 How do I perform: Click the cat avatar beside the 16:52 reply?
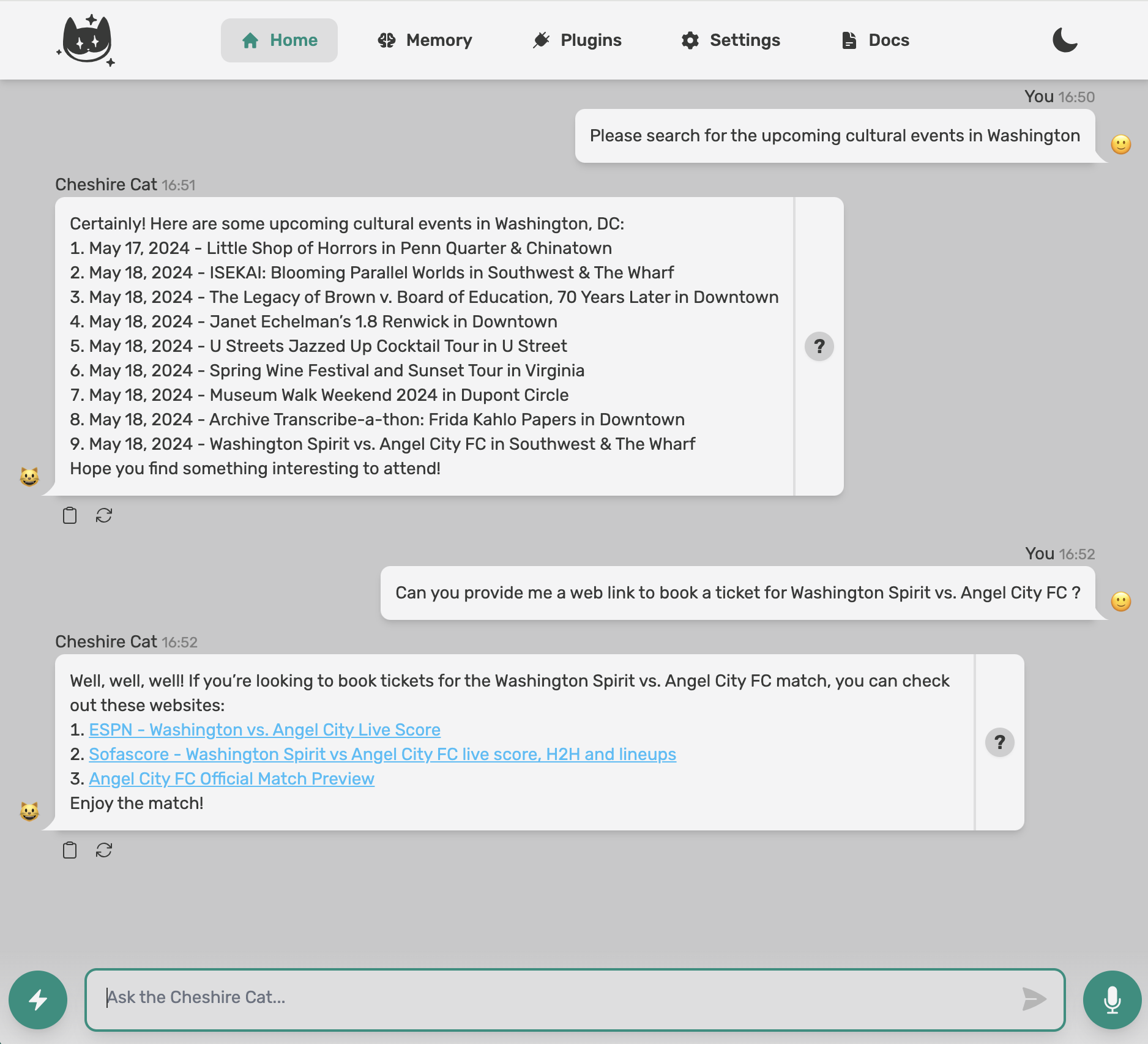pyautogui.click(x=29, y=811)
